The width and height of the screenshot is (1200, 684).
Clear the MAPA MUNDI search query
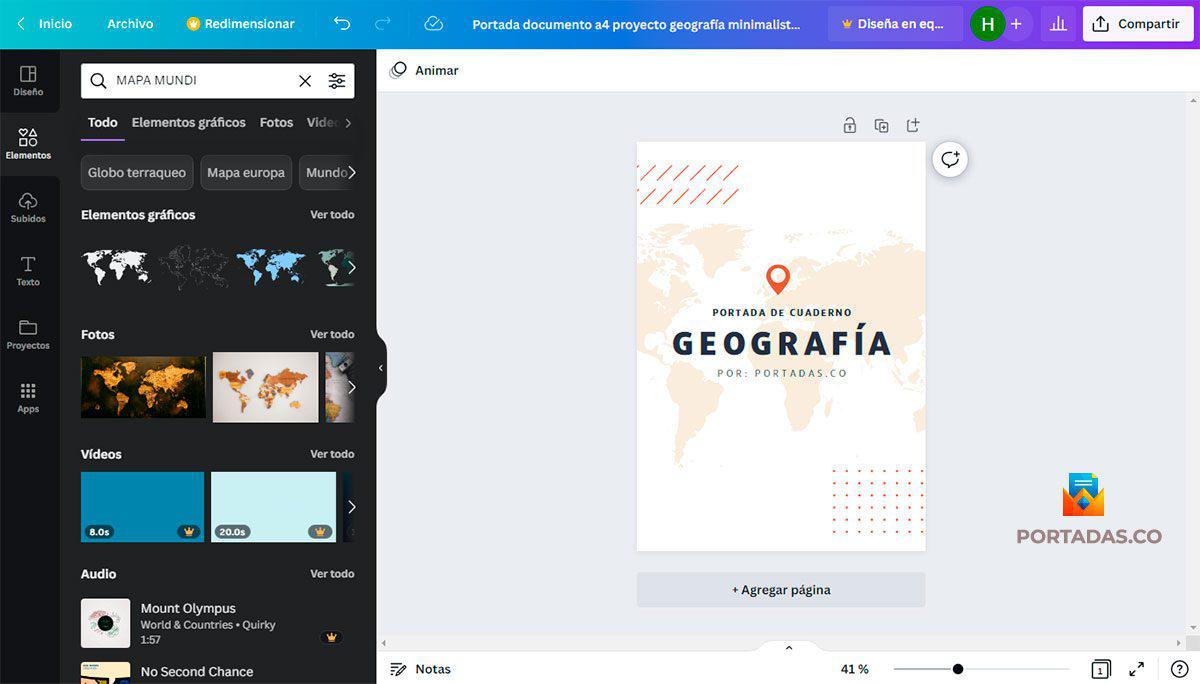[x=305, y=80]
